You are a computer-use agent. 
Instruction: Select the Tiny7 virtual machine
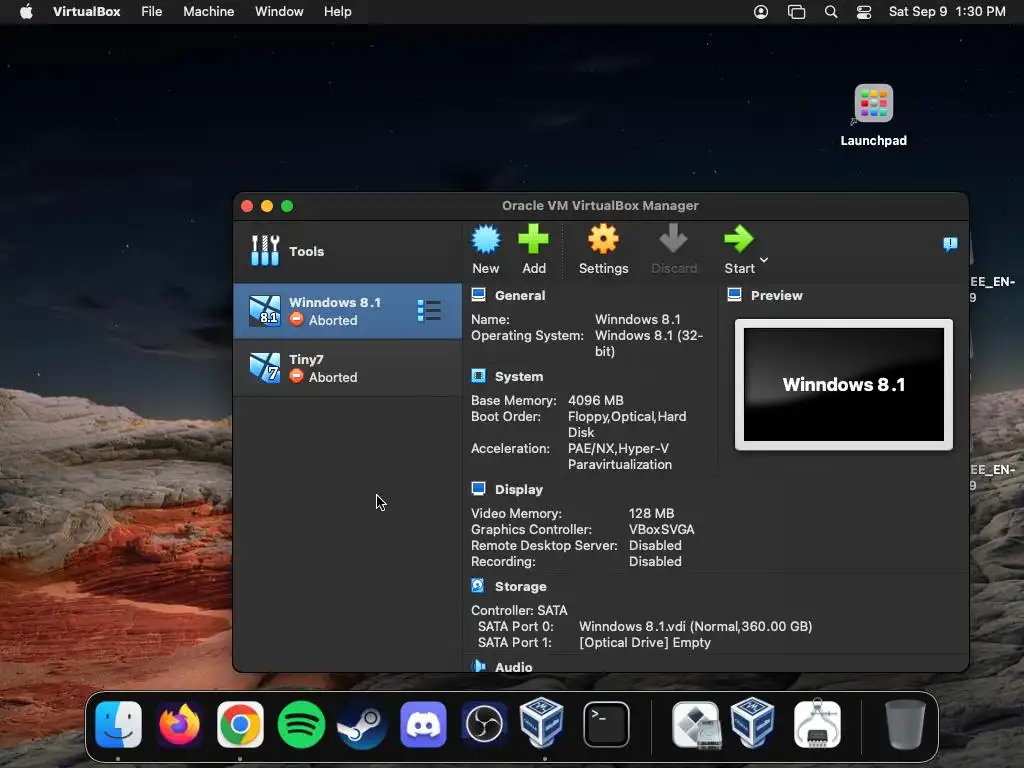[x=347, y=368]
